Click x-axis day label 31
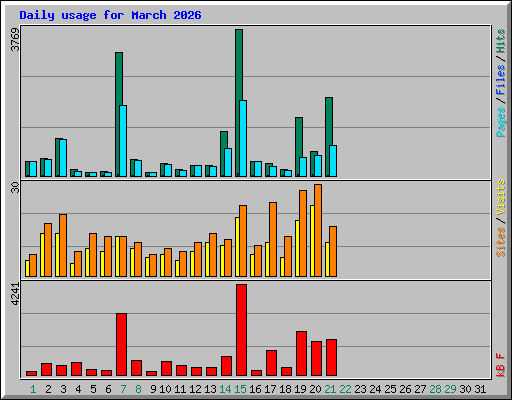 tap(480, 389)
